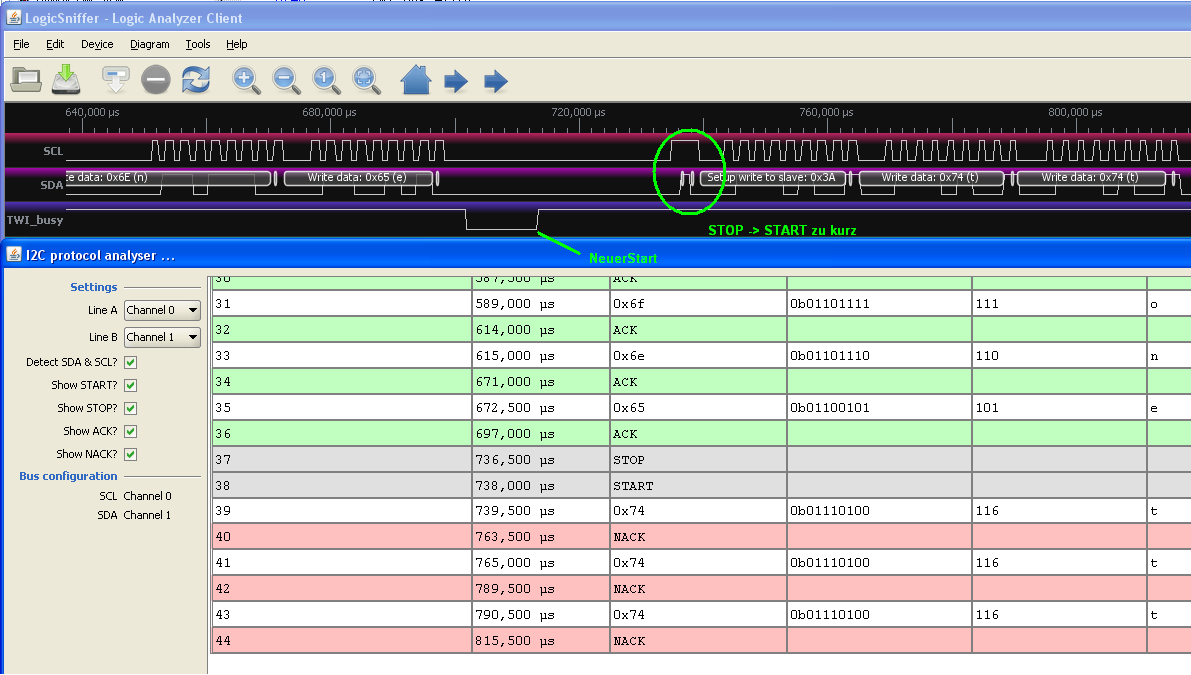This screenshot has height=675, width=1191.
Task: Click the Repeat capture refresh arrows icon
Action: (x=196, y=80)
